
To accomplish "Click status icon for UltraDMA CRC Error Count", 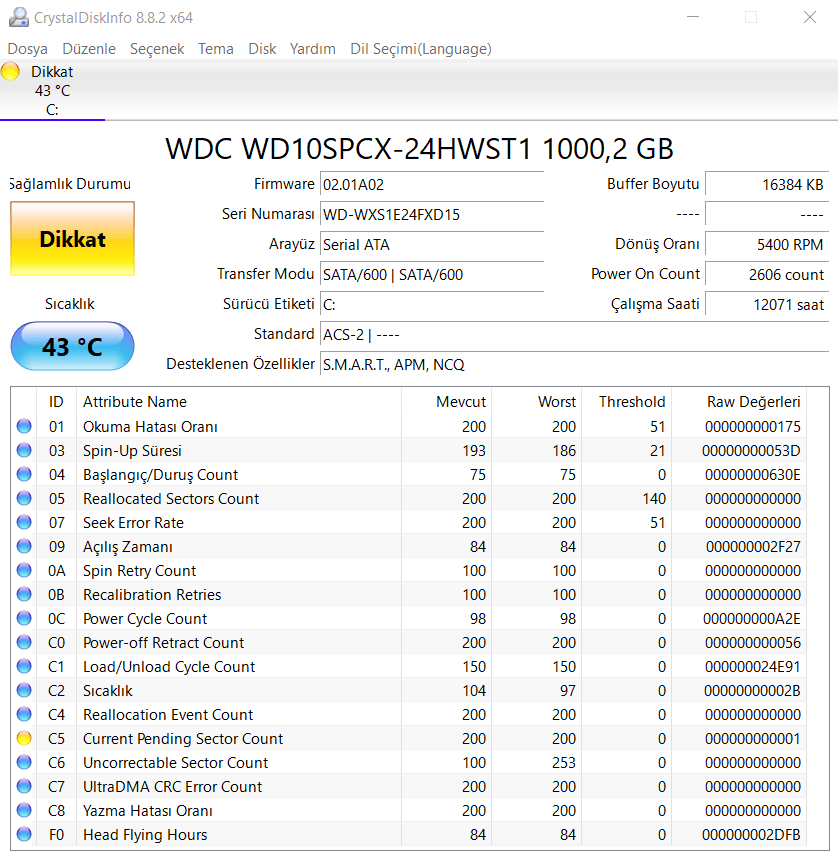I will 24,786.
